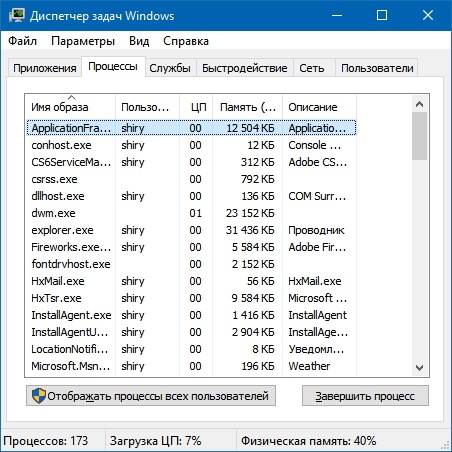Screen dimensions: 452x452
Task: Switch to the Службы tab
Action: (x=170, y=68)
